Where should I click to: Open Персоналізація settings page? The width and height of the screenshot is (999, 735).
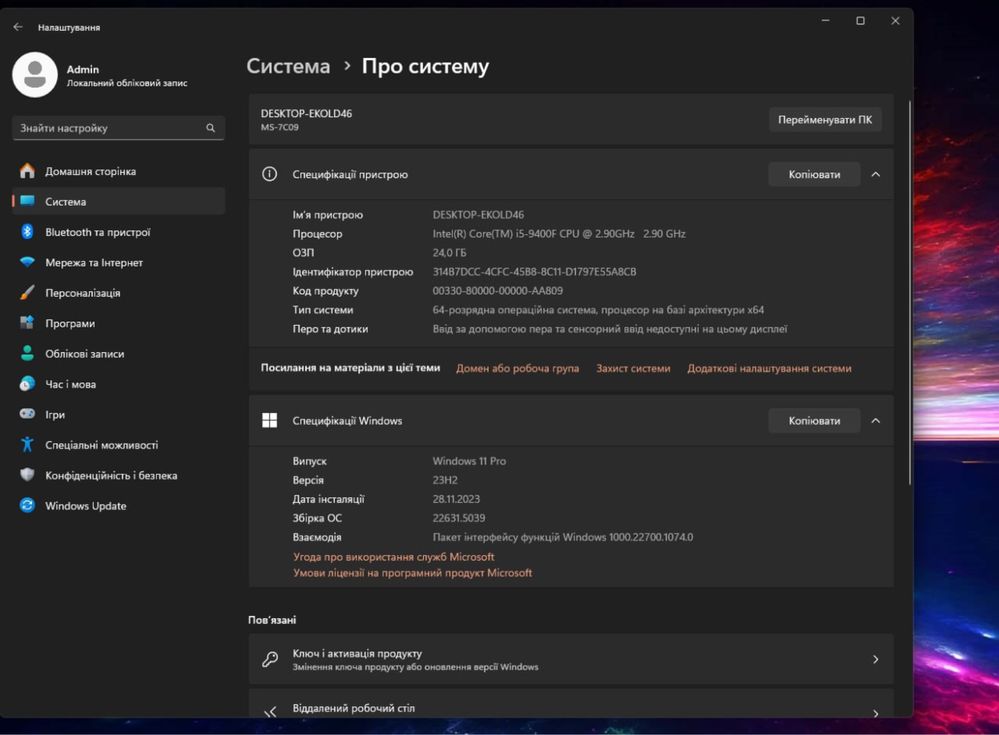pyautogui.click(x=119, y=292)
